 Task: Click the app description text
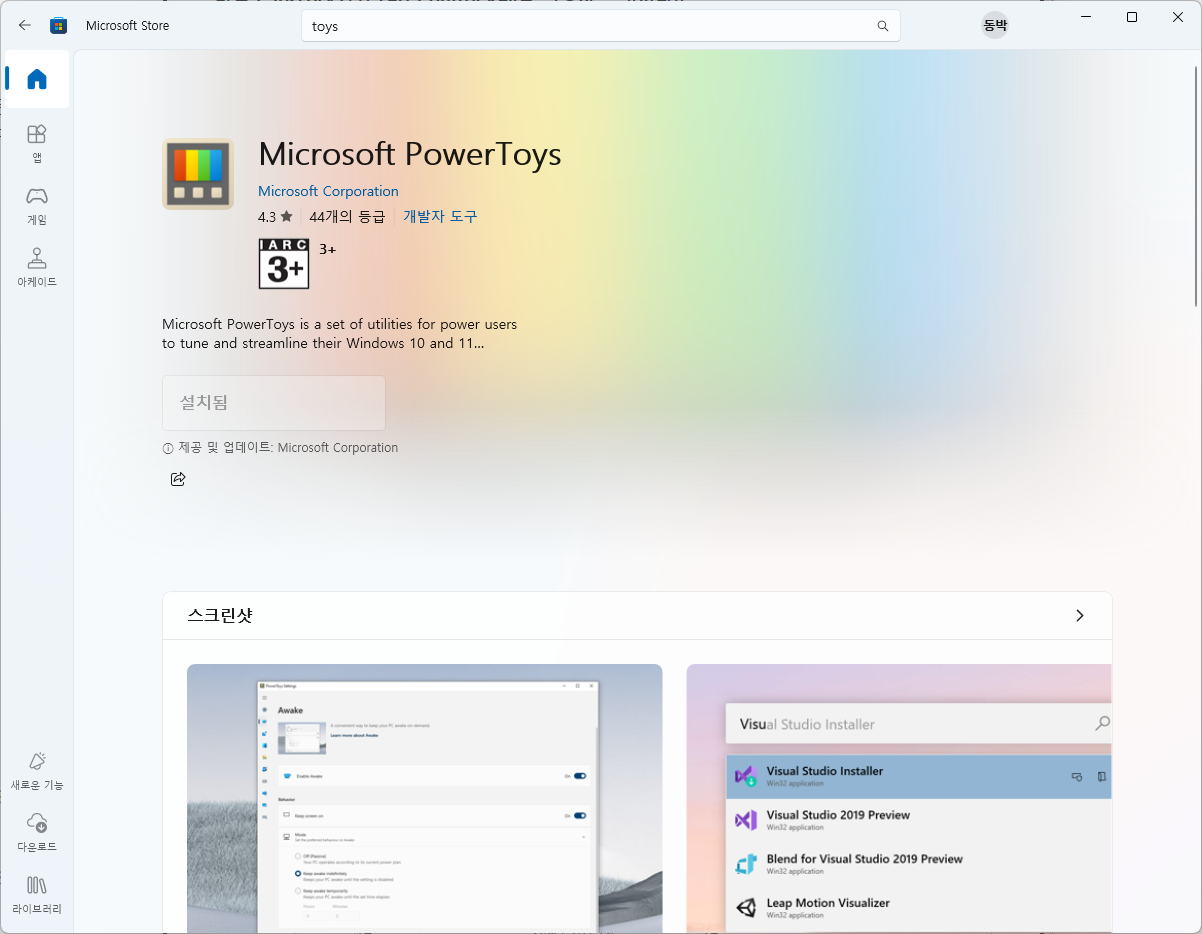340,334
